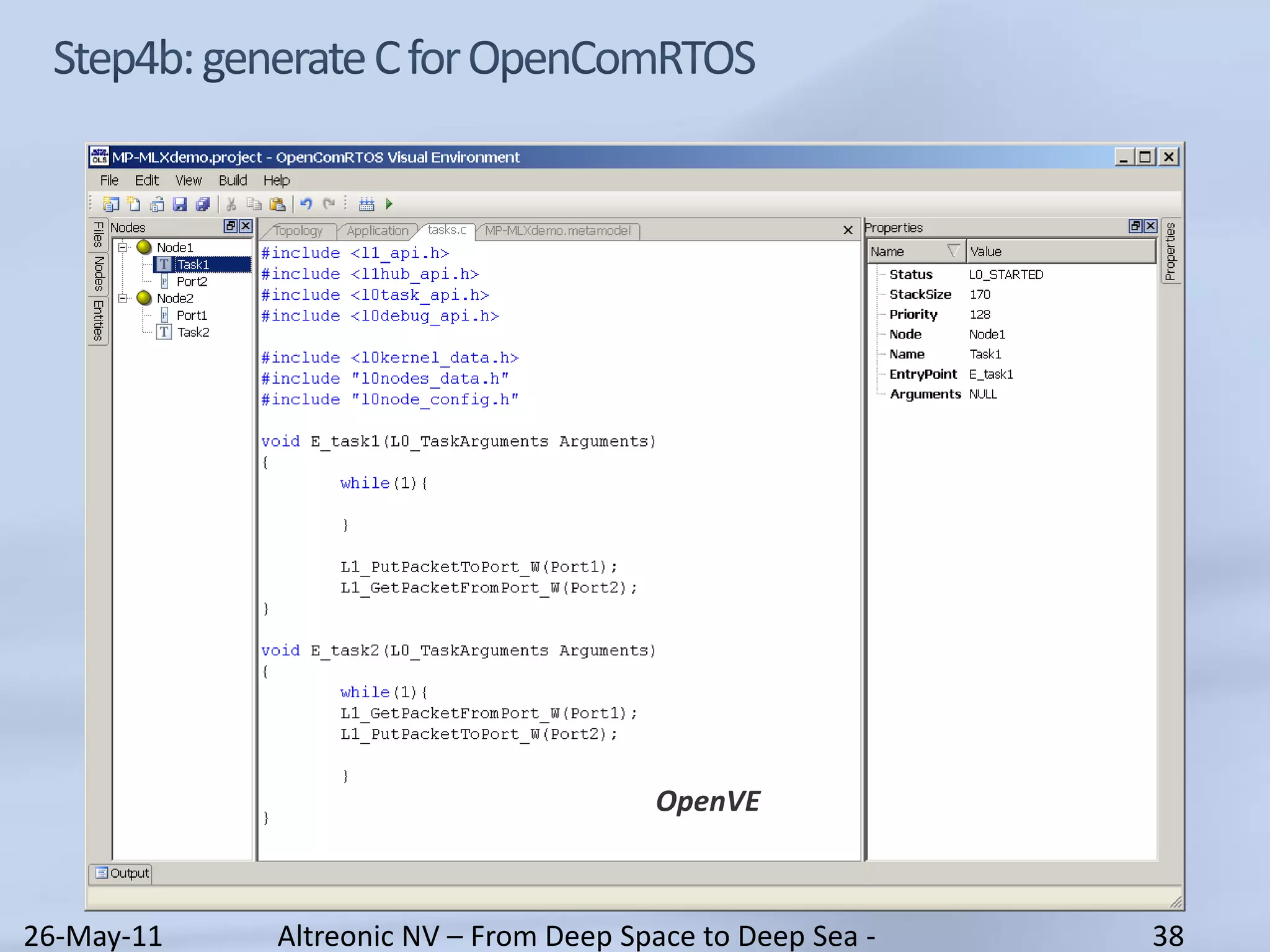Click the L0_STARTED status value
Image resolution: width=1270 pixels, height=952 pixels.
(1006, 275)
